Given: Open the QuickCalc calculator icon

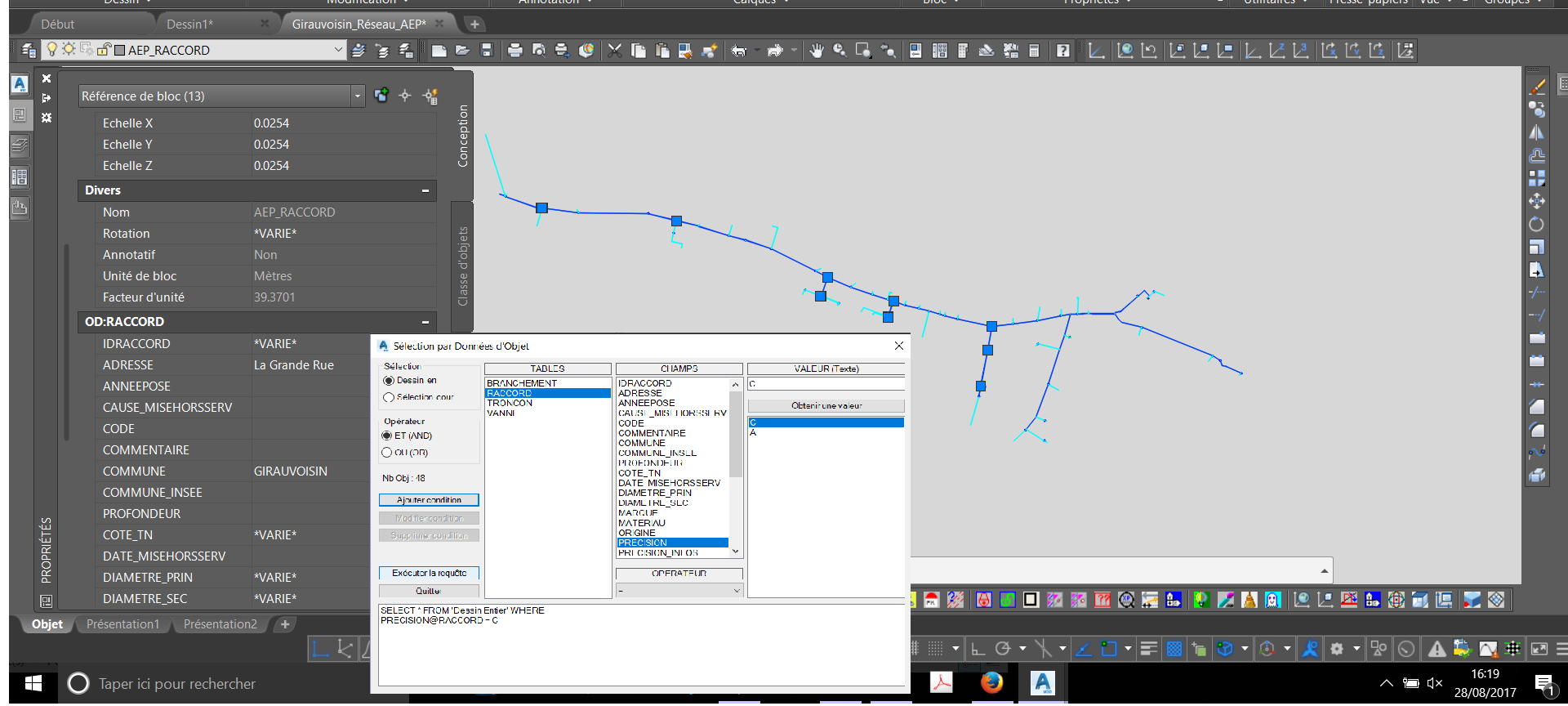Looking at the screenshot, I should [x=1034, y=51].
